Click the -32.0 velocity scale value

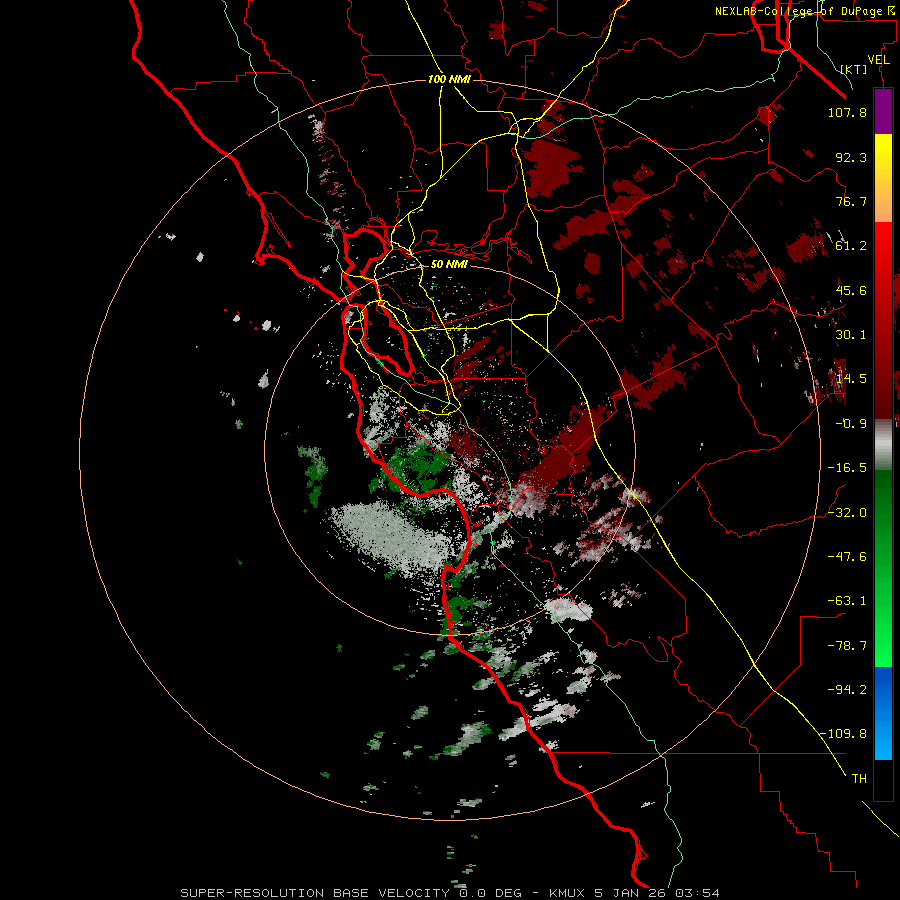(x=847, y=513)
